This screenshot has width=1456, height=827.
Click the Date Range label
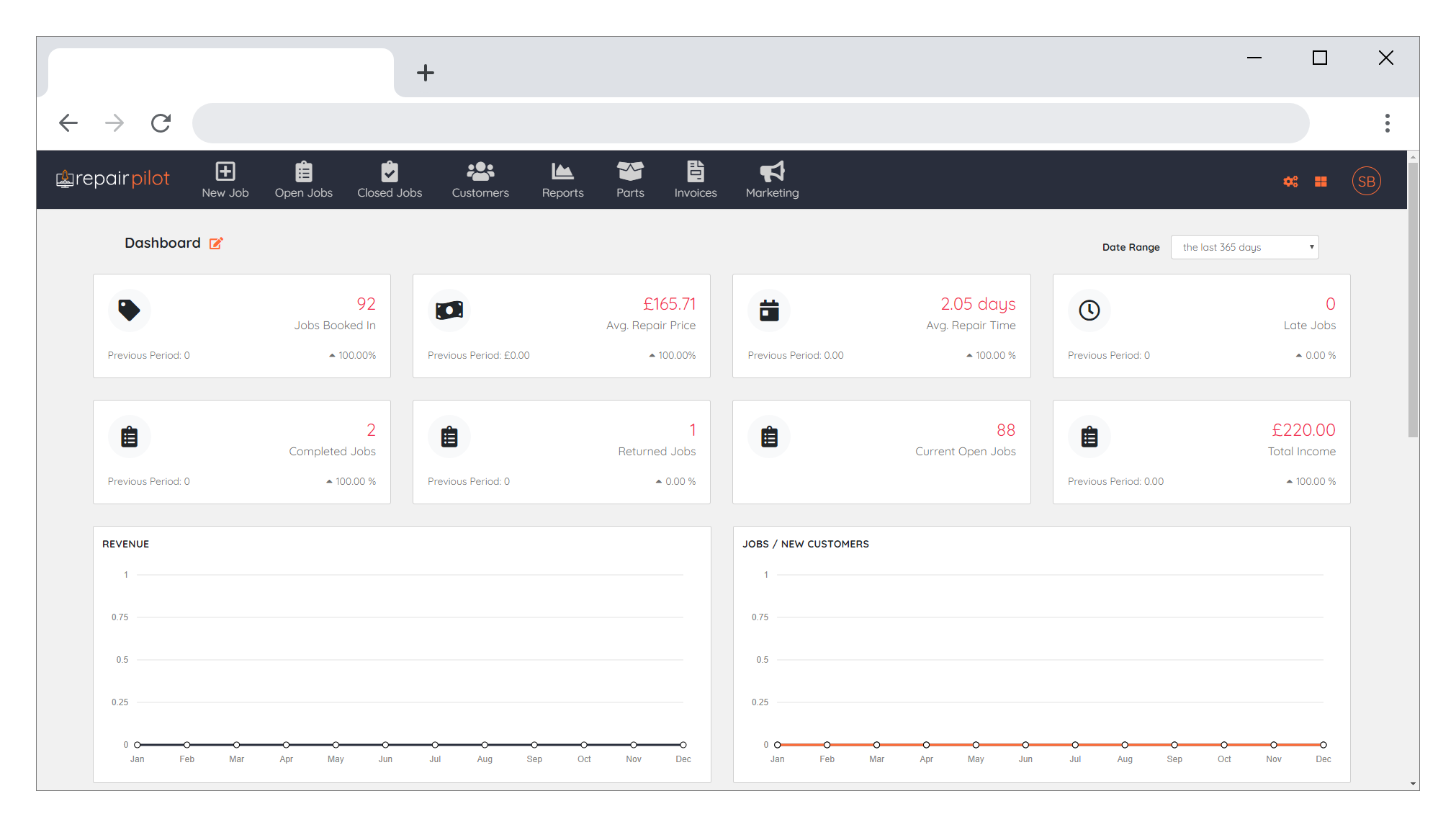[1131, 247]
